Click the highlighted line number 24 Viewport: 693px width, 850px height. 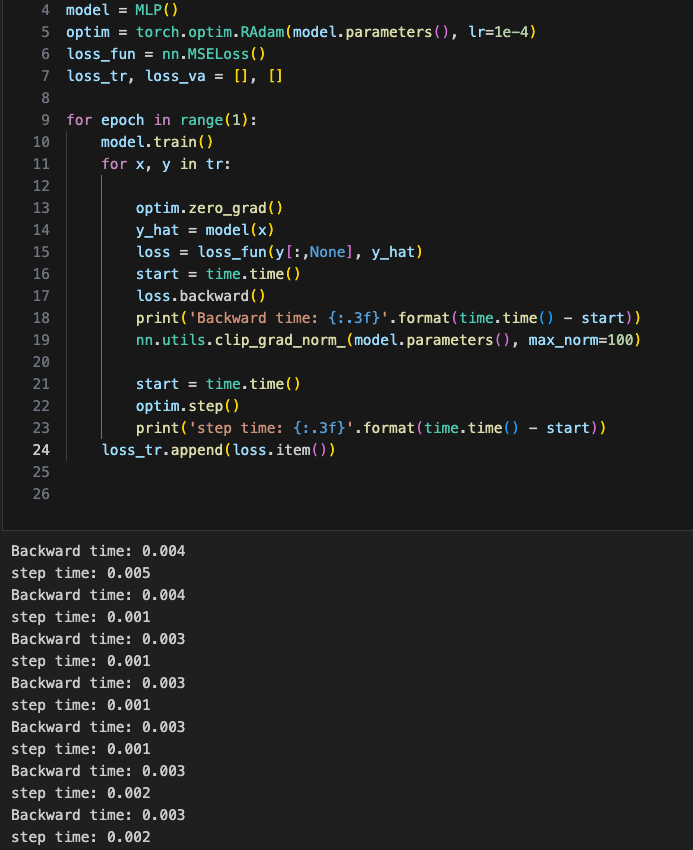coord(41,450)
